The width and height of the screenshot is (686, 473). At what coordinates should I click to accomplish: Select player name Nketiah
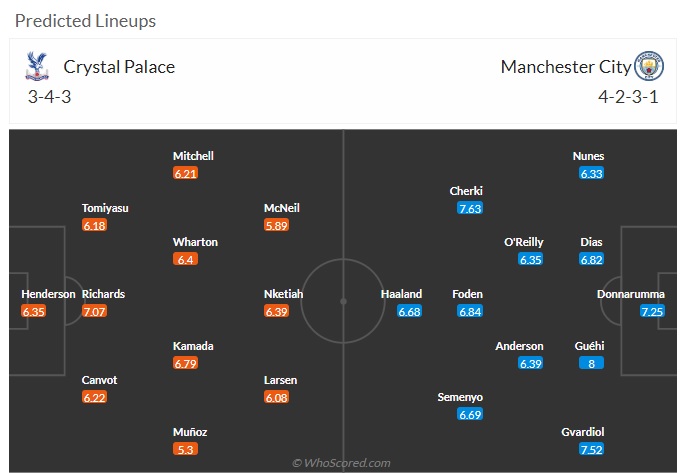tap(284, 294)
